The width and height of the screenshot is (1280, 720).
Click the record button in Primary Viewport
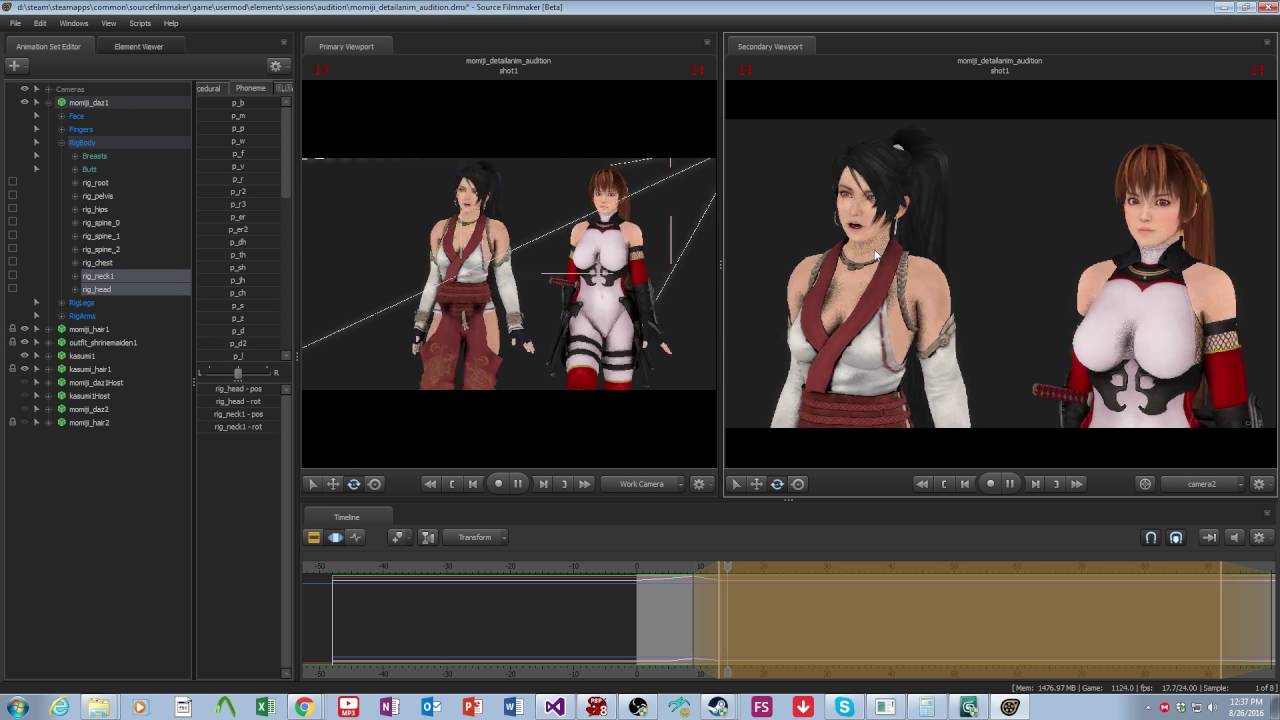click(499, 484)
